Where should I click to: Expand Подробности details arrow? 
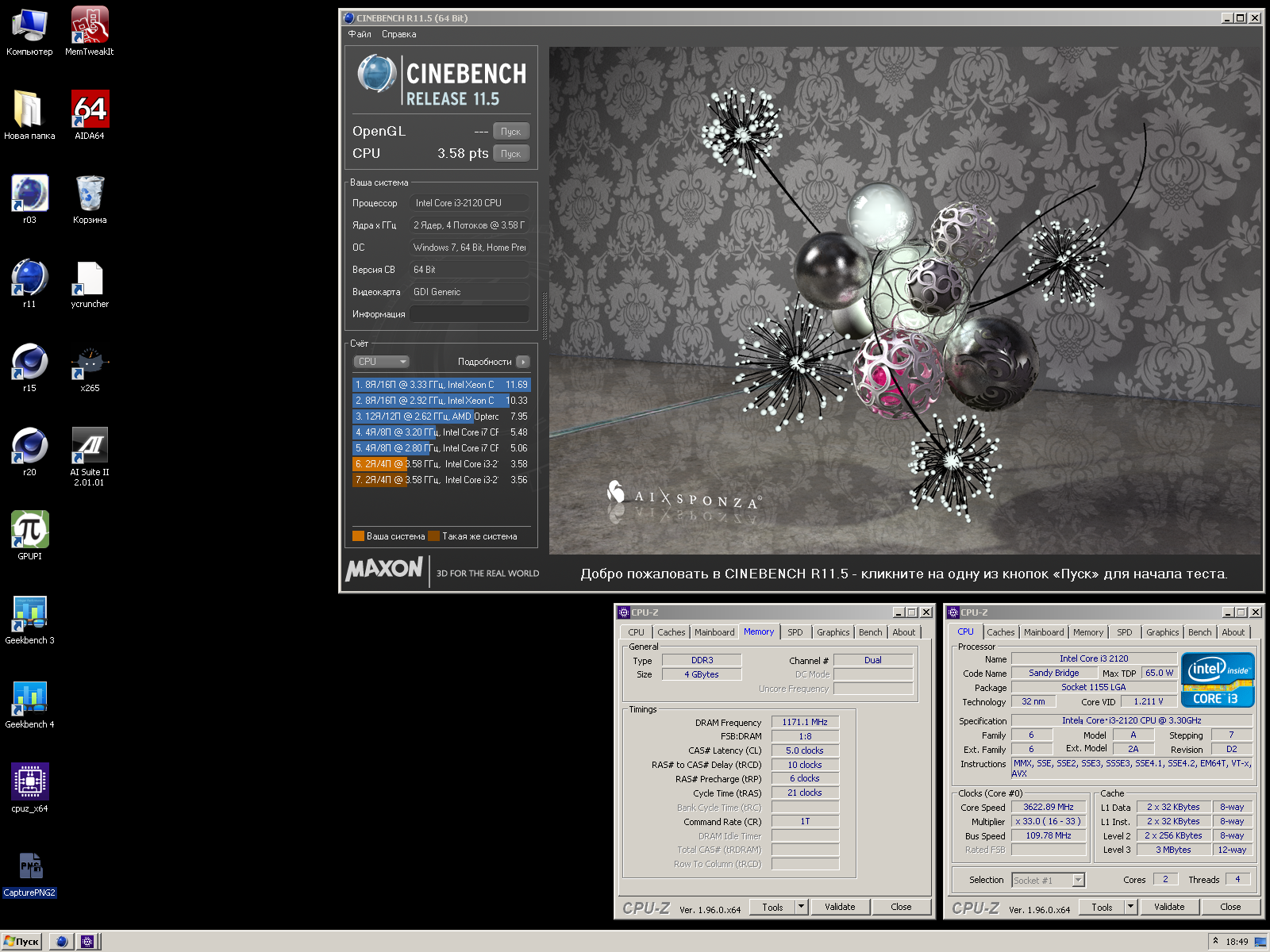coord(523,362)
